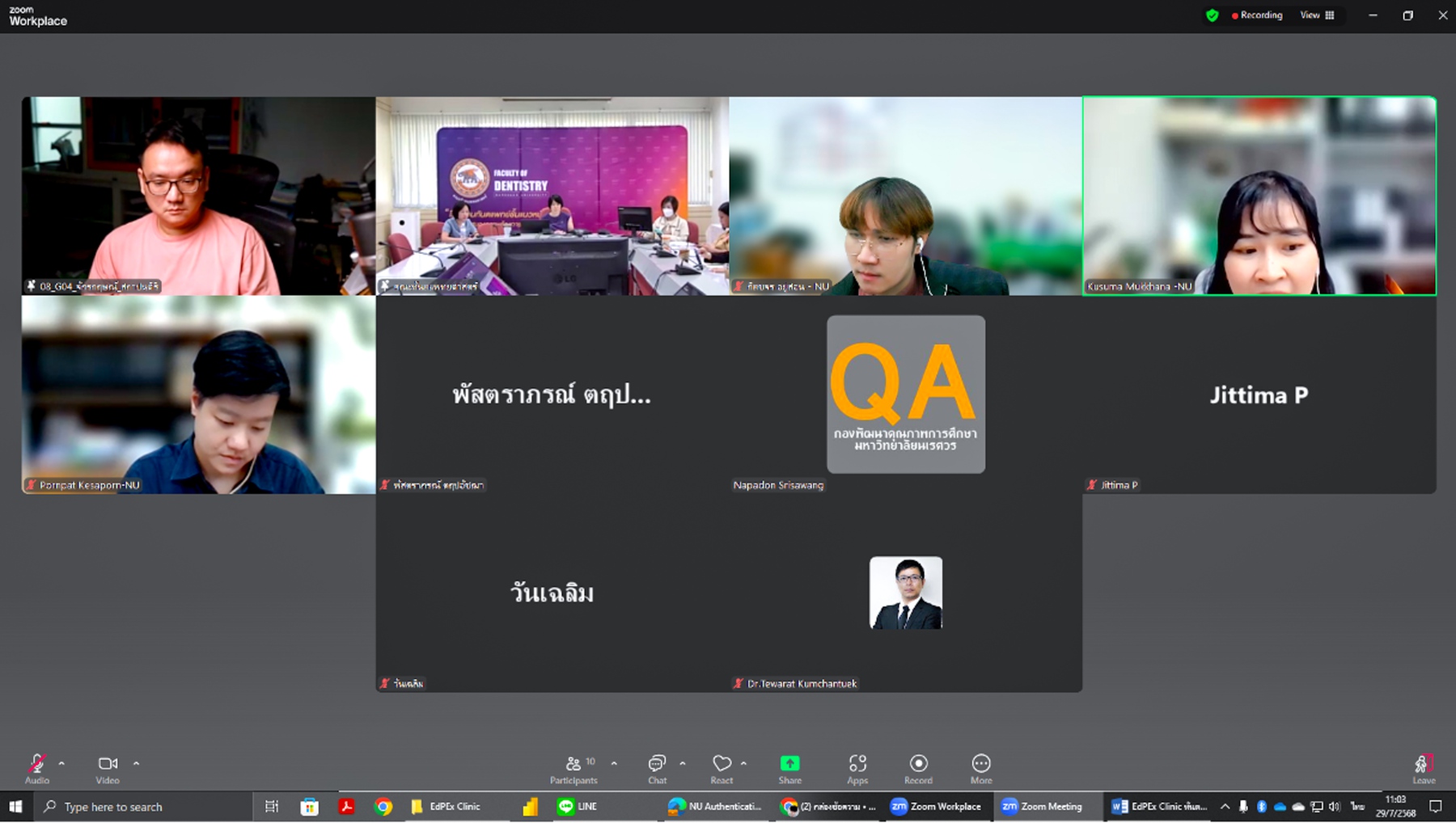Expand the audio settings arrow
1456x823 pixels.
click(61, 763)
